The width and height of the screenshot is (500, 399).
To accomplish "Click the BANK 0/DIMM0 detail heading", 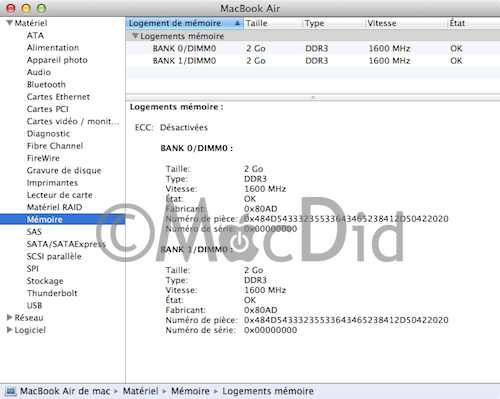I will [x=197, y=148].
